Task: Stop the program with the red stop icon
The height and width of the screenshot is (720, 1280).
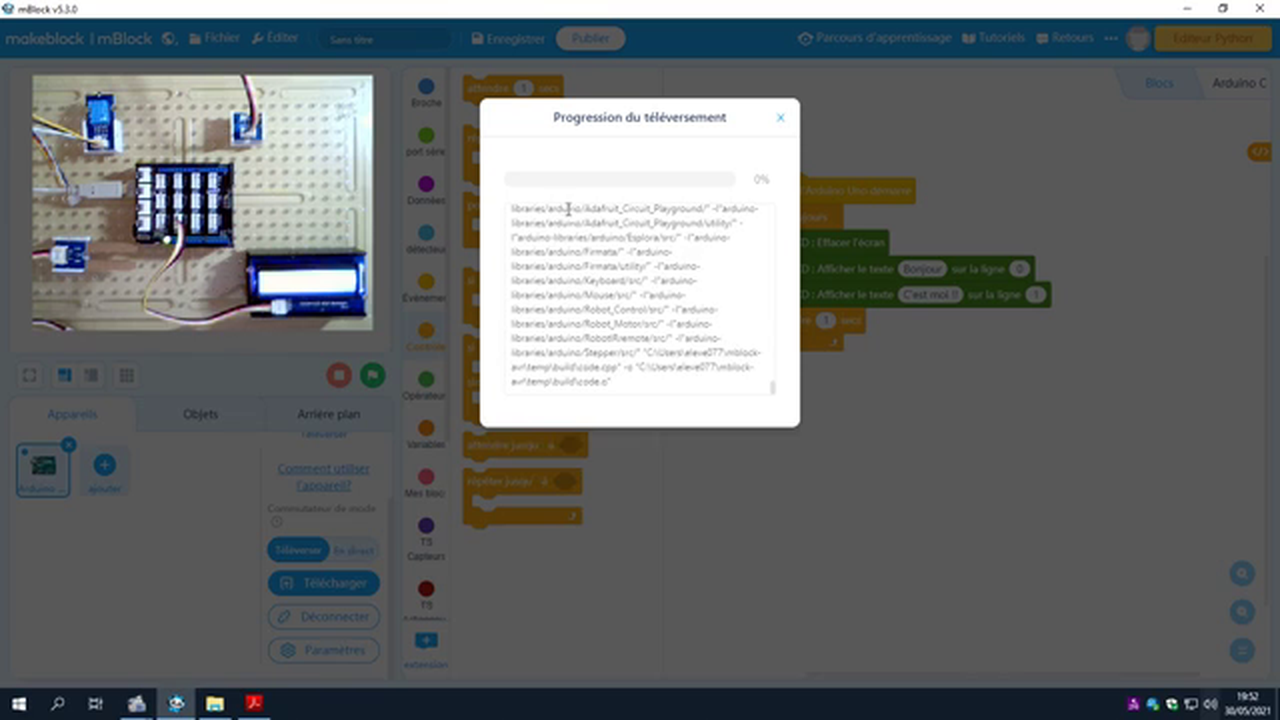Action: [x=339, y=375]
